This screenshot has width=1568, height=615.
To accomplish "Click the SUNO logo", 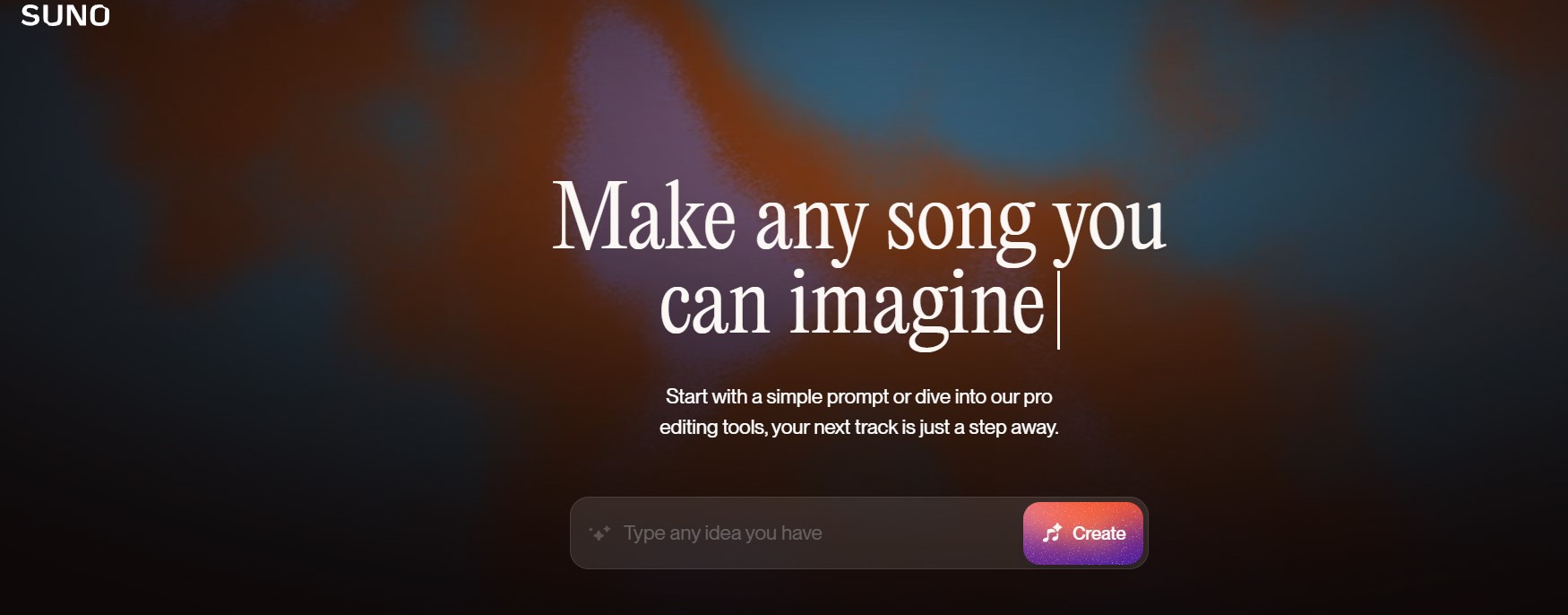I will (x=65, y=15).
